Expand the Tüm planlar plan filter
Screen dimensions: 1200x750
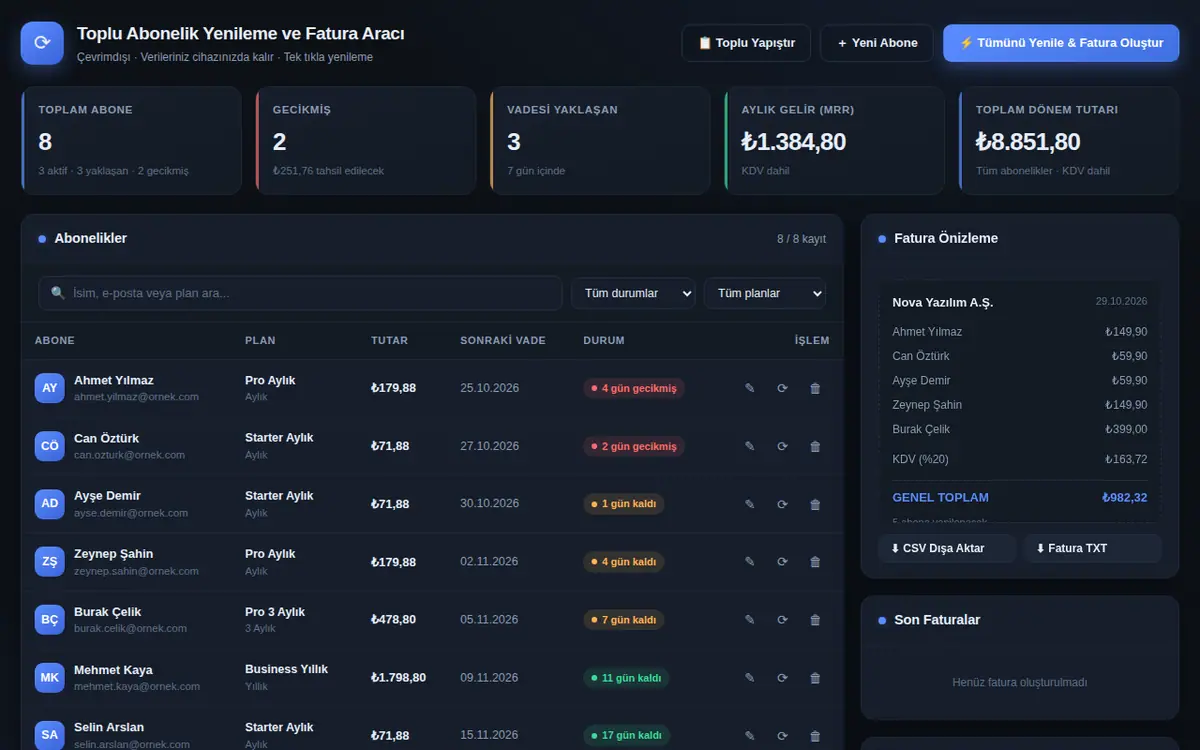765,293
